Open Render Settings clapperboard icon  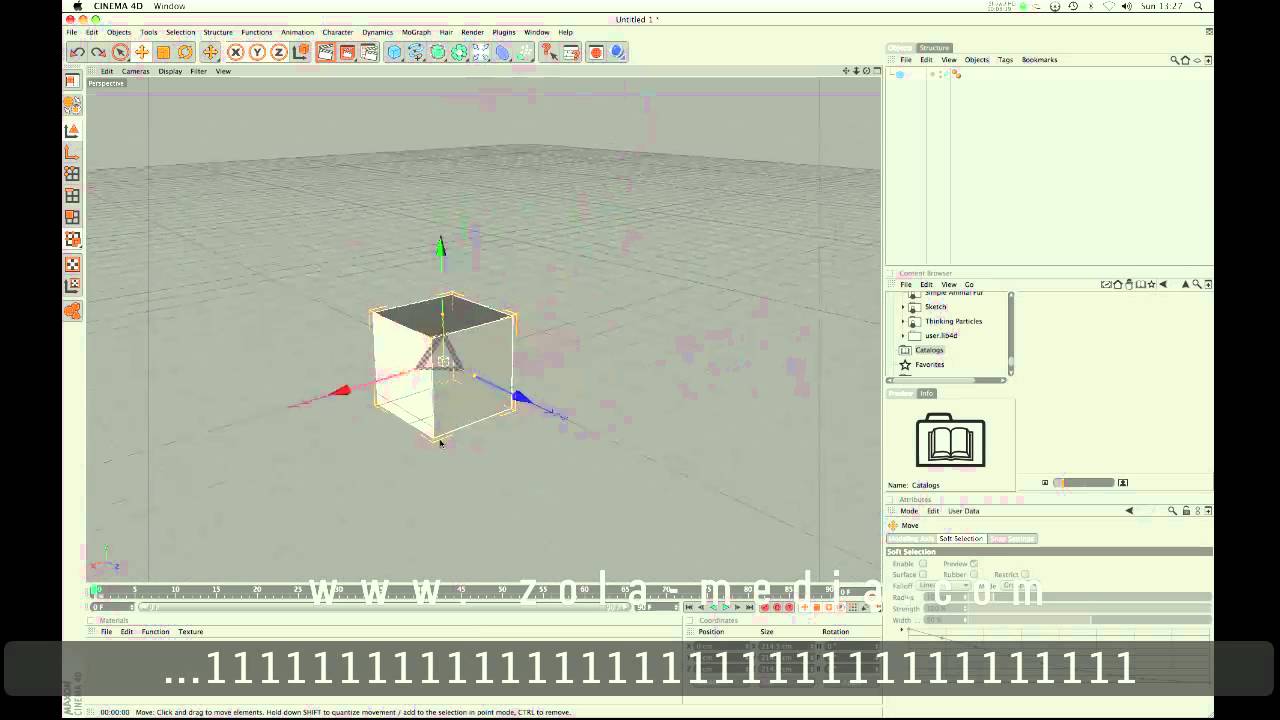tap(369, 52)
